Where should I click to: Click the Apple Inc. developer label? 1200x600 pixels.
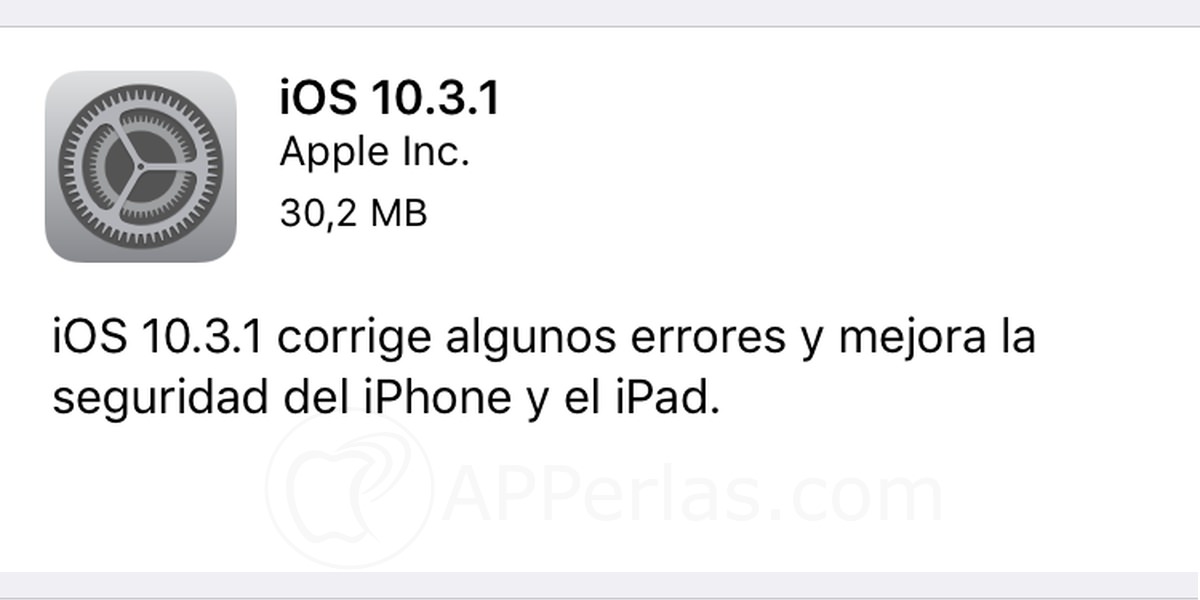[x=374, y=153]
